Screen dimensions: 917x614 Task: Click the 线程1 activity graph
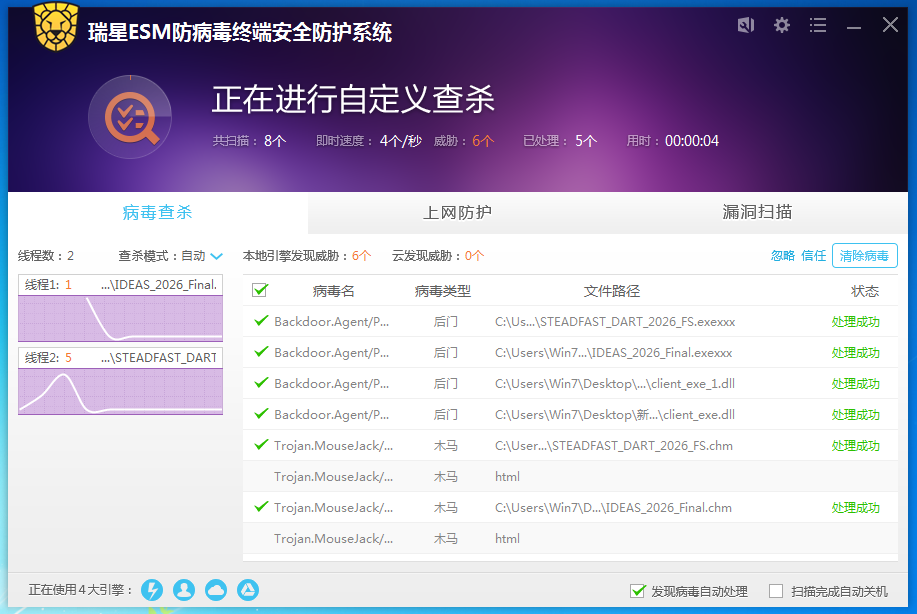120,318
